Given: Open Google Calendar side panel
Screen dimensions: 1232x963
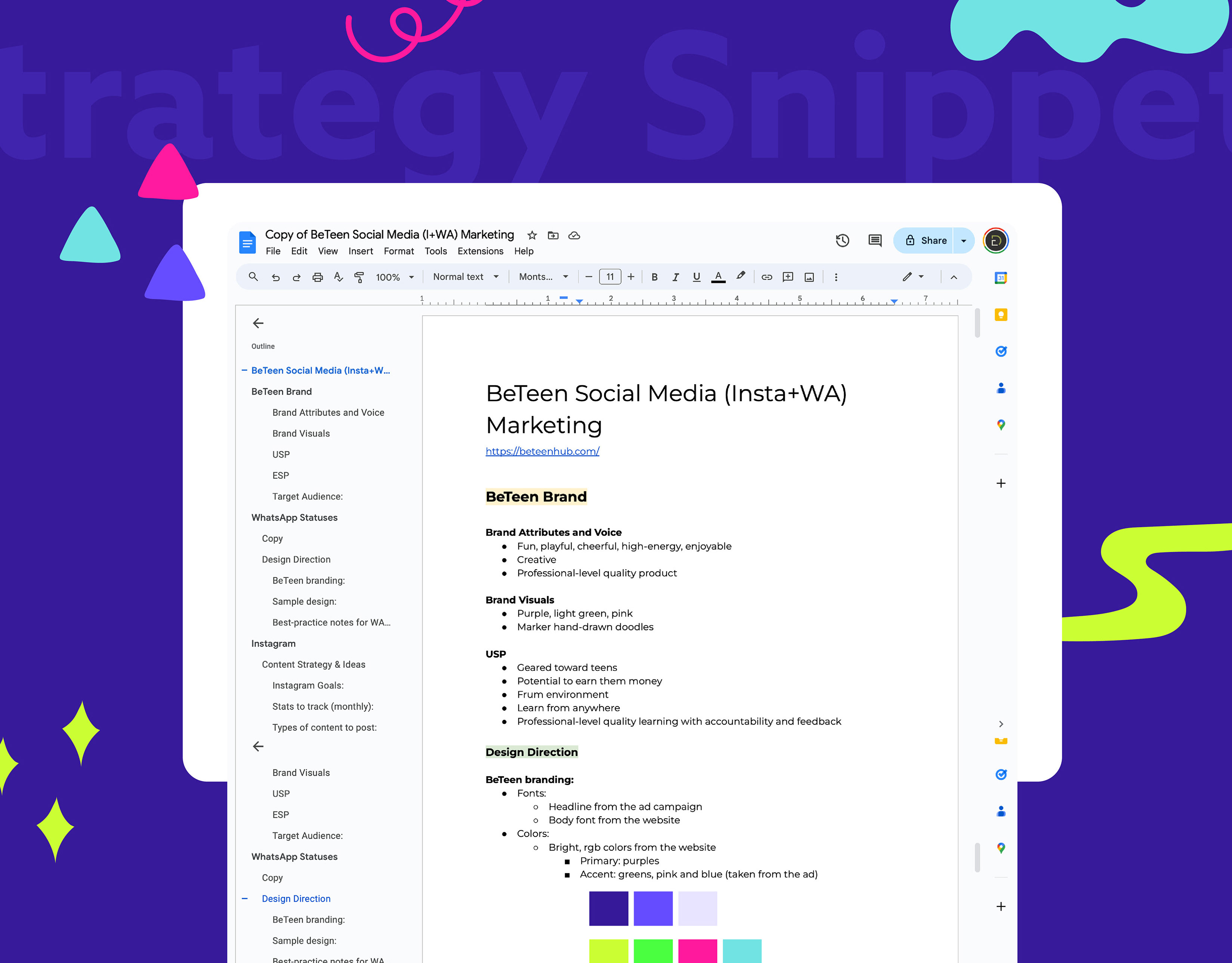Looking at the screenshot, I should tap(1001, 278).
